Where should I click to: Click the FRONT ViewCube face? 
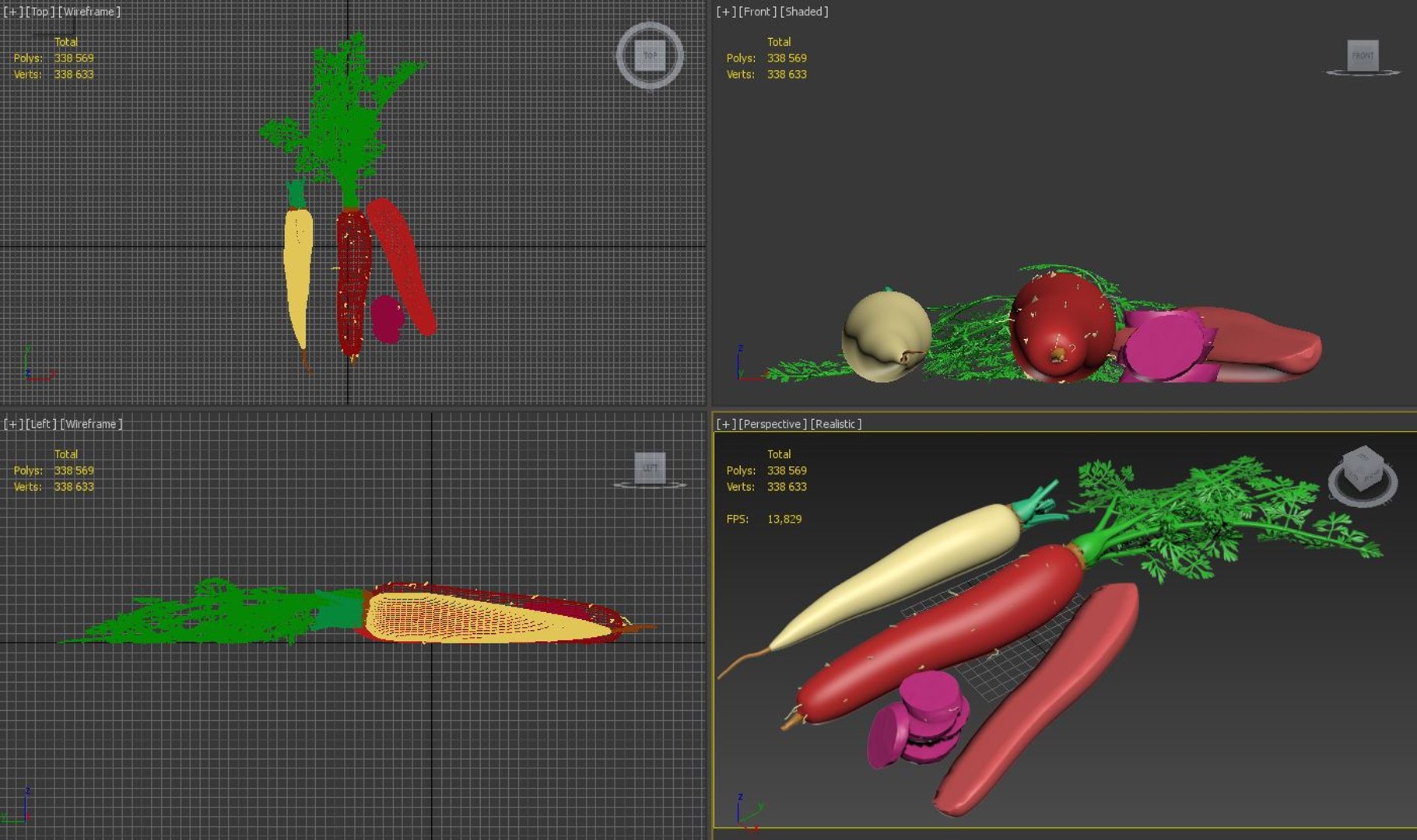tap(1363, 55)
